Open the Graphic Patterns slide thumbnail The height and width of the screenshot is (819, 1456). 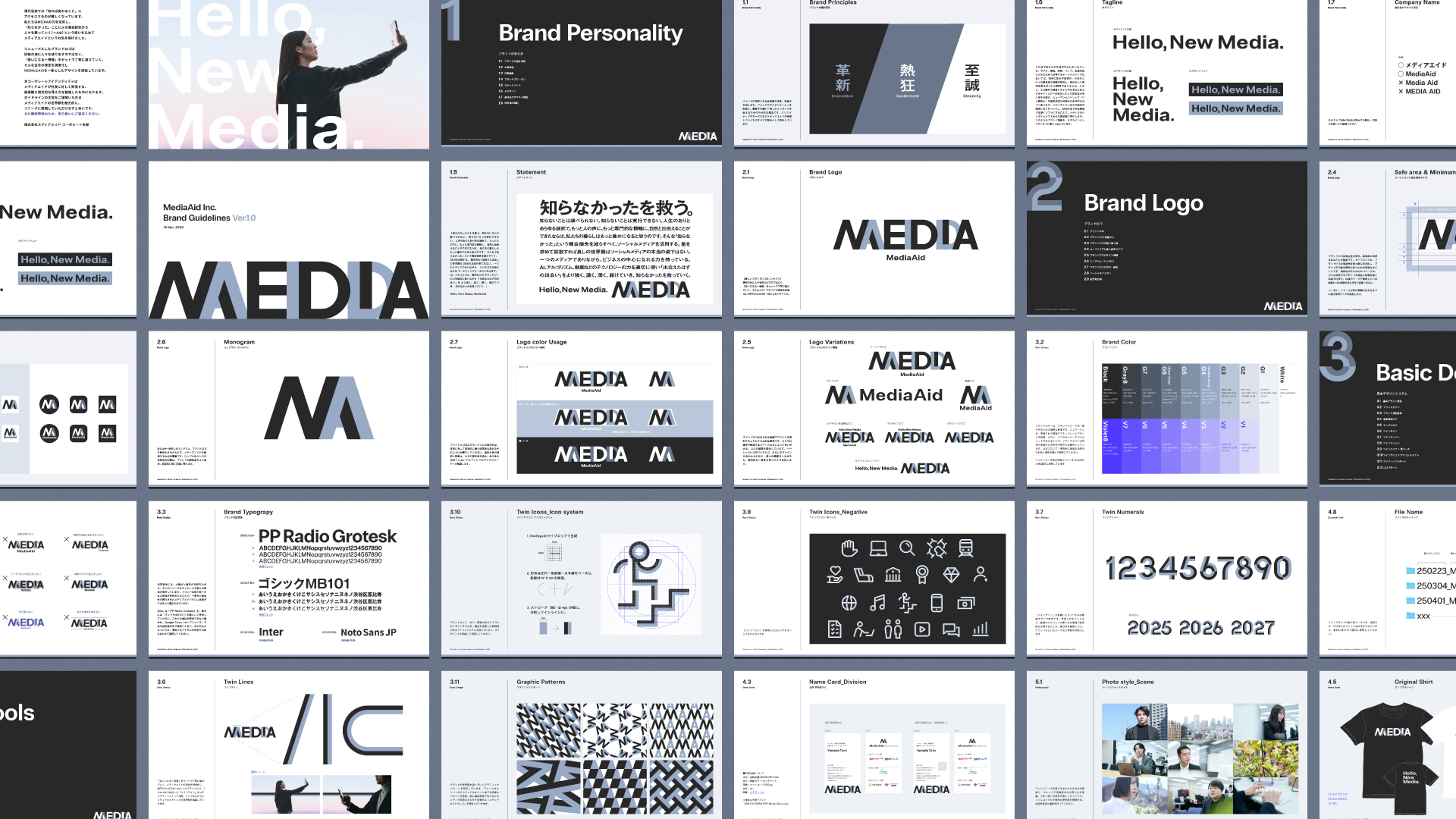tap(581, 745)
